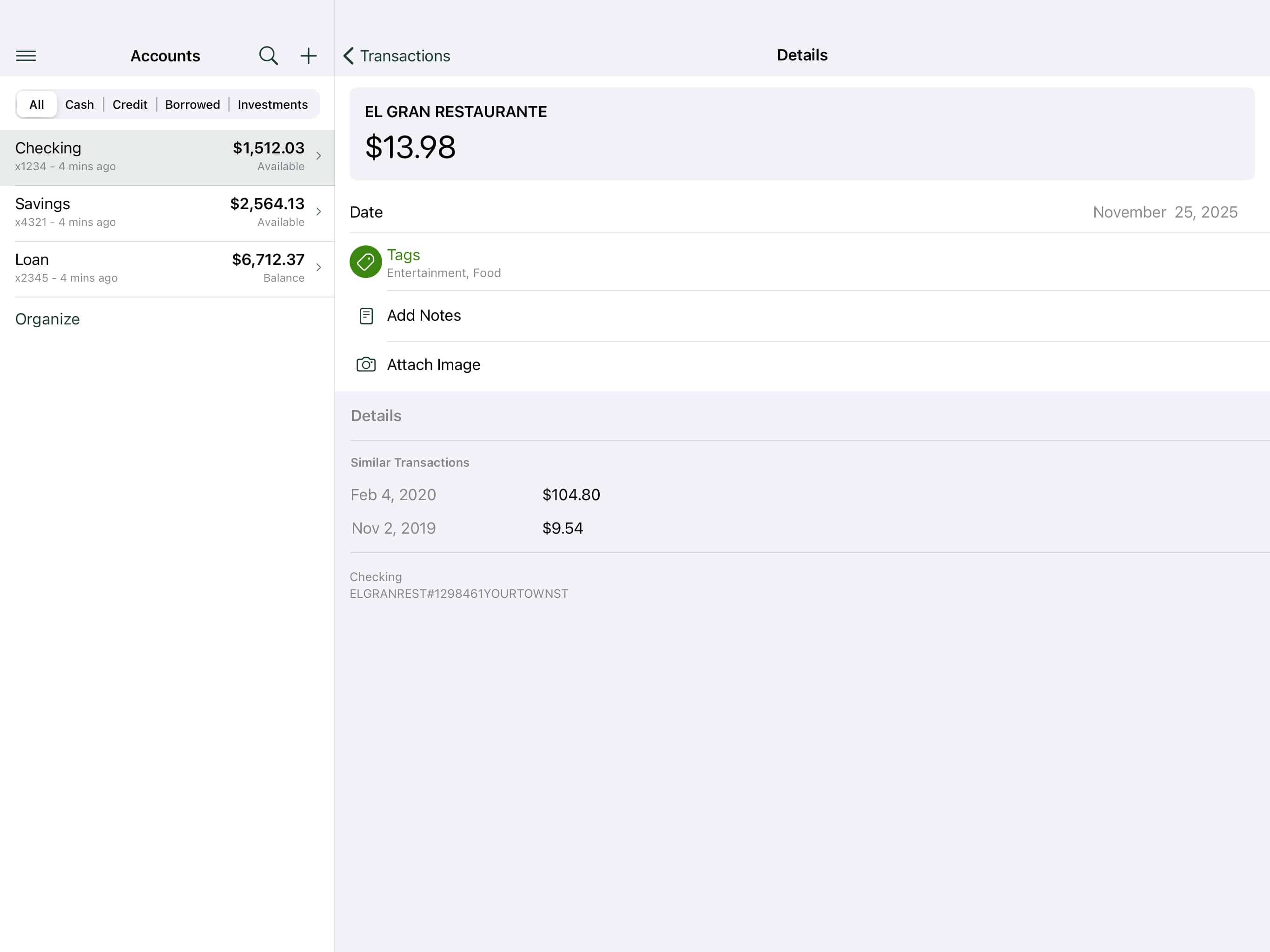Expand Loan account chevron
1270x952 pixels.
(x=318, y=267)
